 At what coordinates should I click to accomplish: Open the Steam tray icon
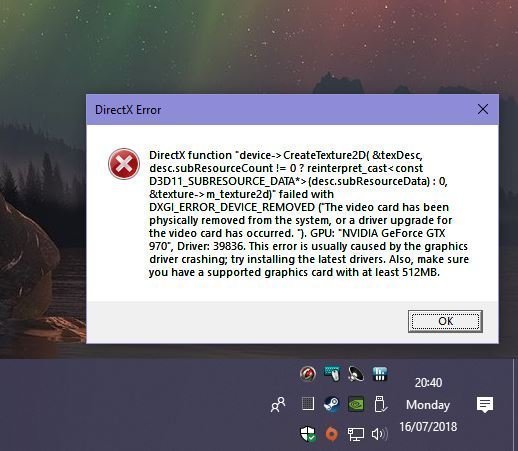pos(332,404)
